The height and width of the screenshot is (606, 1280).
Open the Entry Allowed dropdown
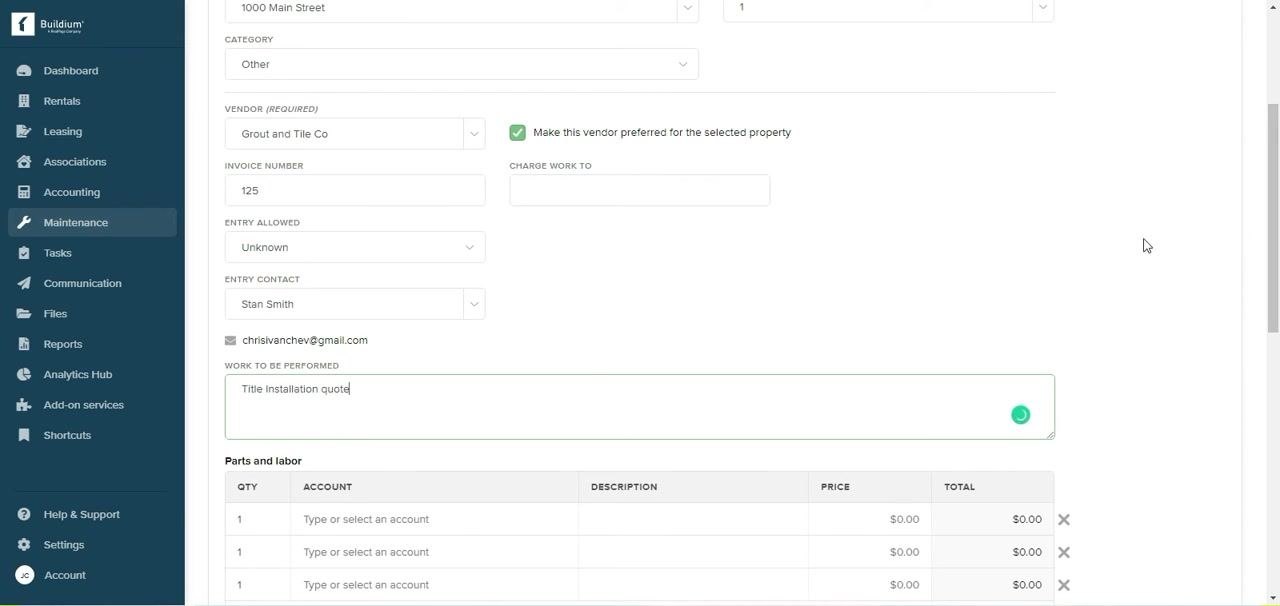(x=355, y=247)
